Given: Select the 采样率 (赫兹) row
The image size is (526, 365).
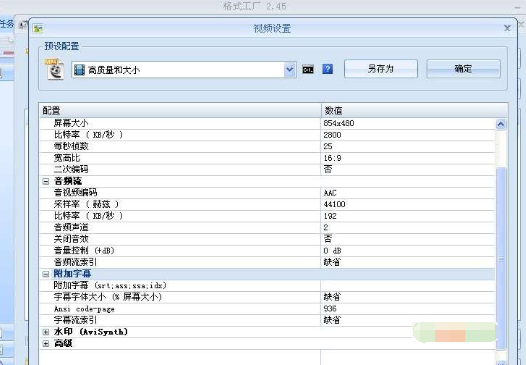Looking at the screenshot, I should coord(267,204).
